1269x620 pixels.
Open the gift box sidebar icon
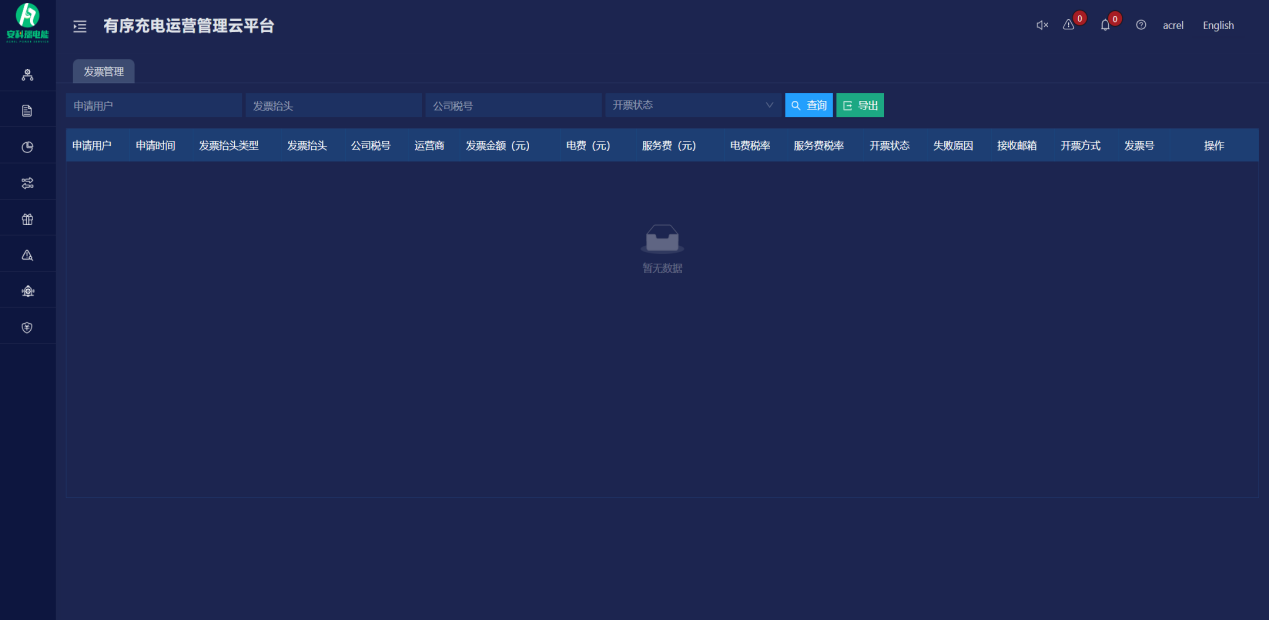tap(27, 219)
